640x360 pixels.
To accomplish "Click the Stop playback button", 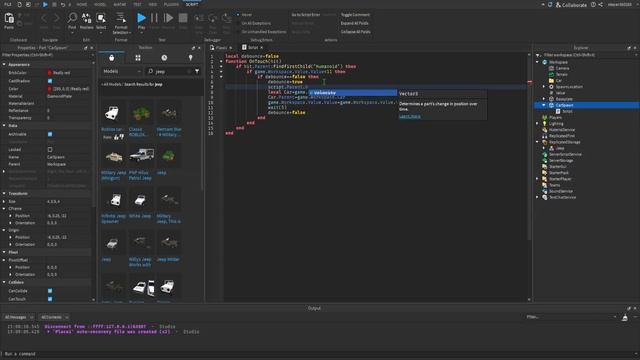I will click(x=183, y=18).
